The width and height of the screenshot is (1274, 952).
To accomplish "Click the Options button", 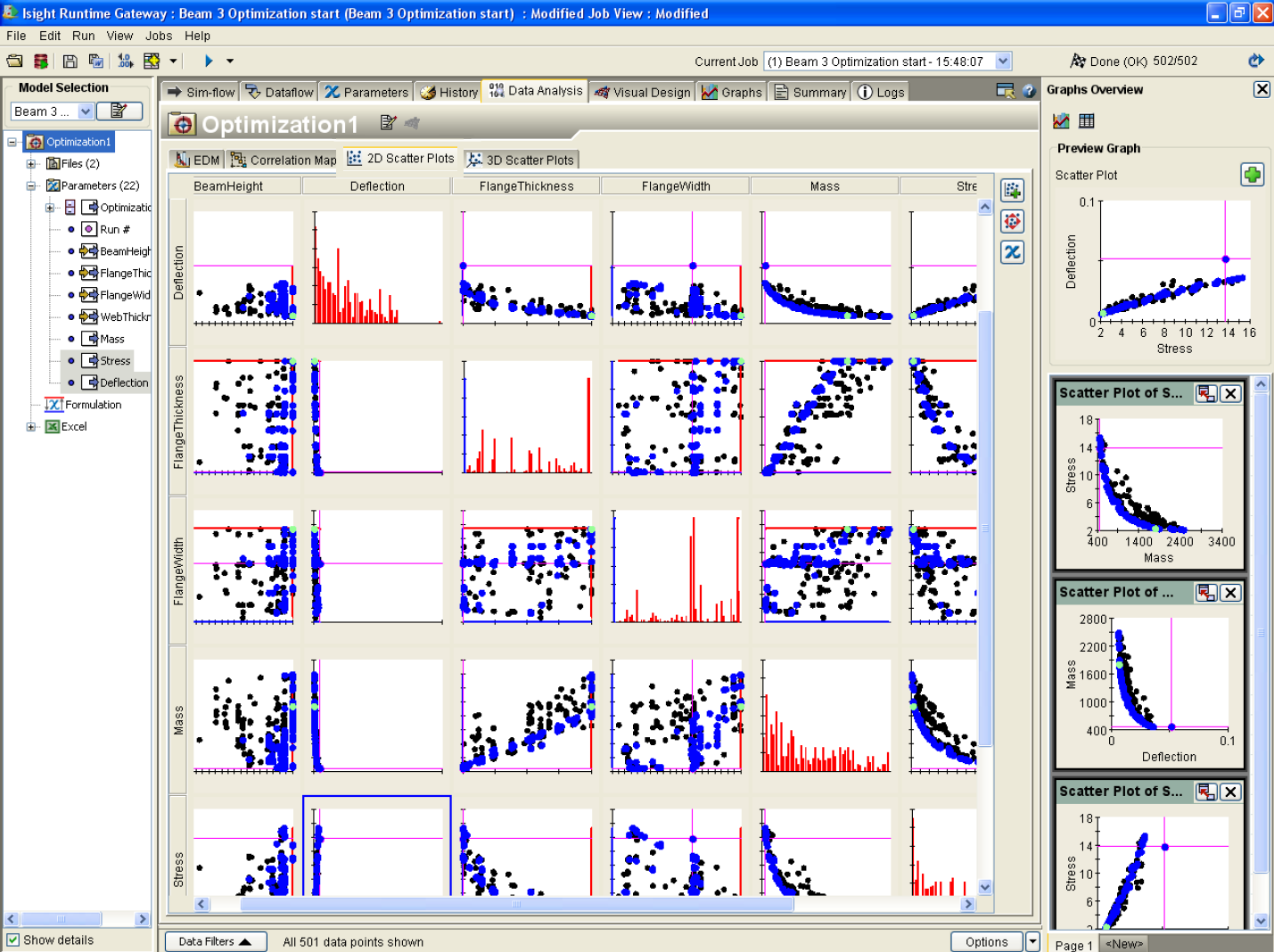I will coord(986,941).
